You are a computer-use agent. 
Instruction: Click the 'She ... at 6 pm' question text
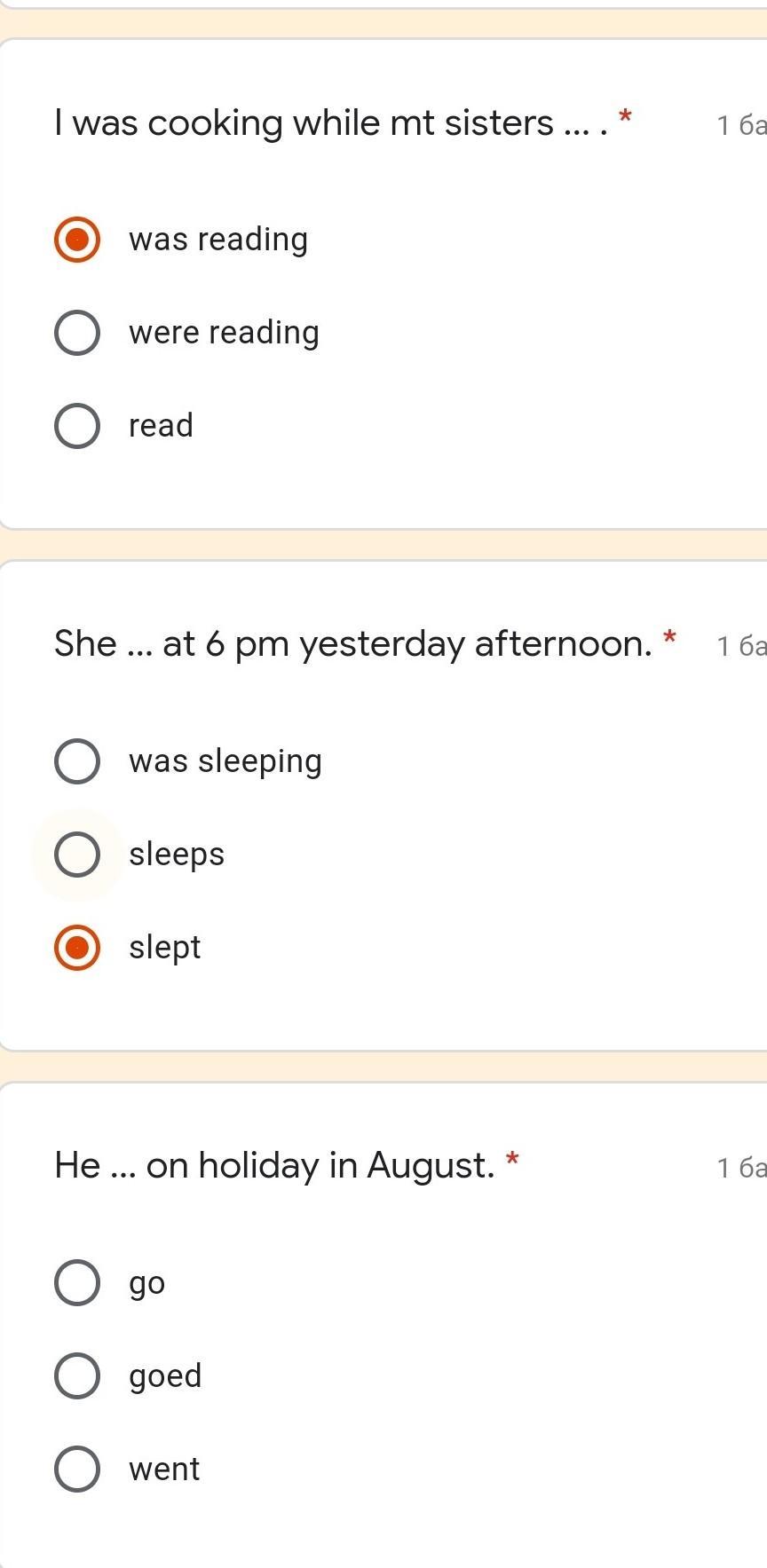[352, 643]
